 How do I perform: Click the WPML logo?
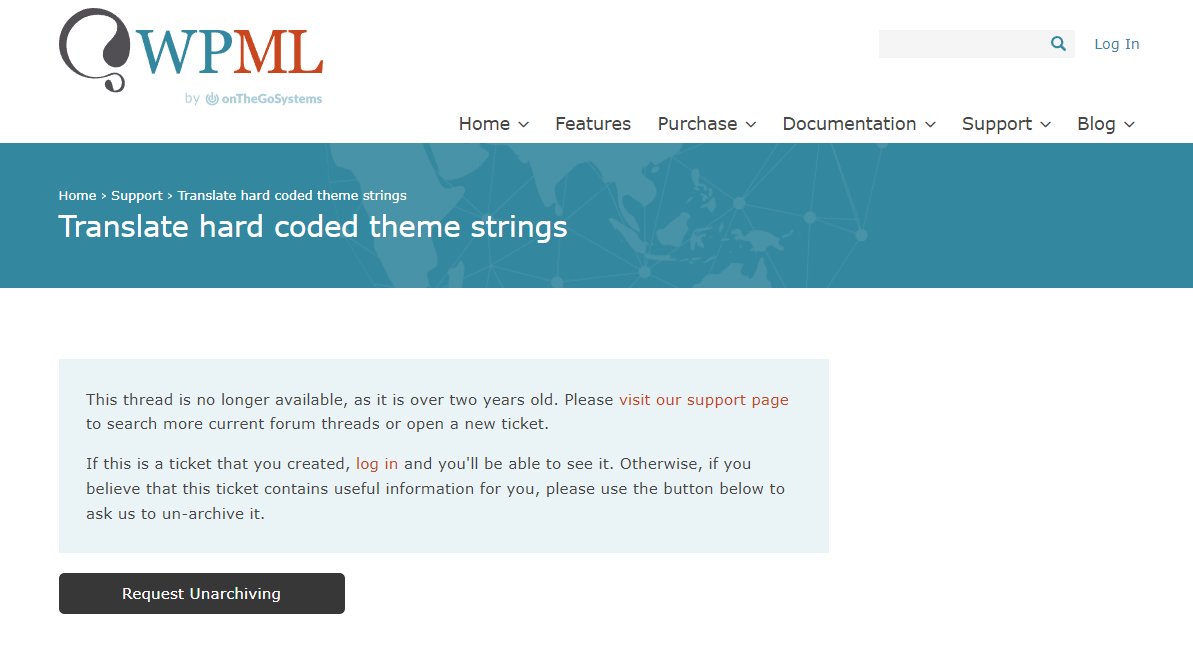(x=190, y=50)
